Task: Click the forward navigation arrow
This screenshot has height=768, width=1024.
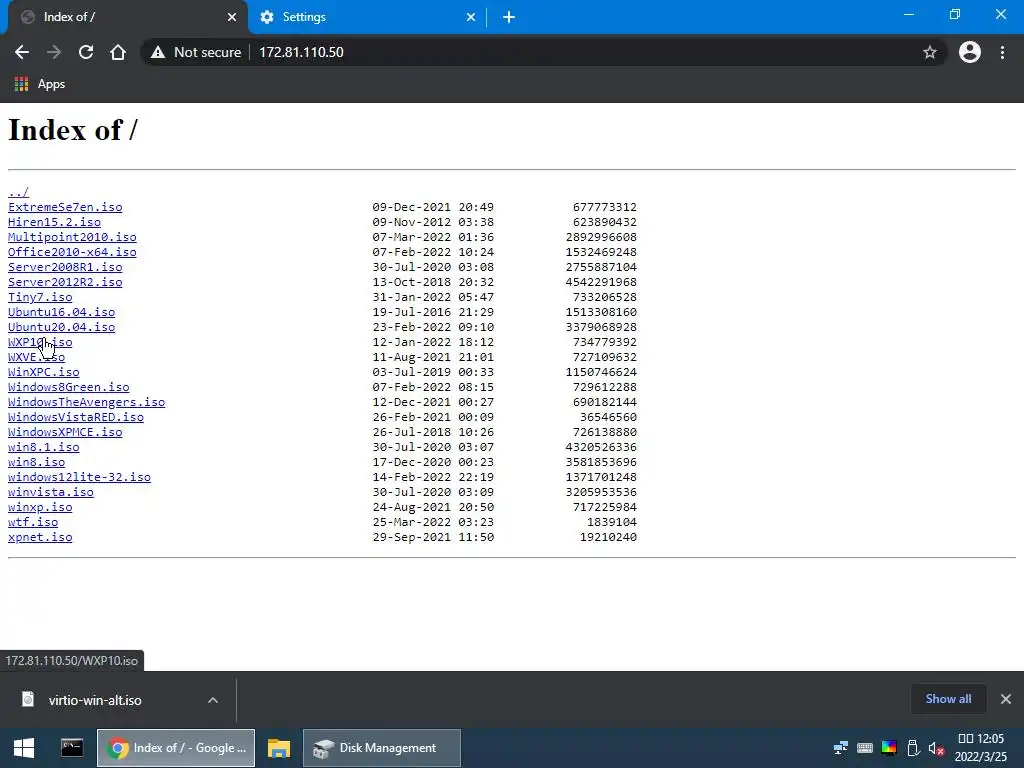Action: [x=54, y=52]
